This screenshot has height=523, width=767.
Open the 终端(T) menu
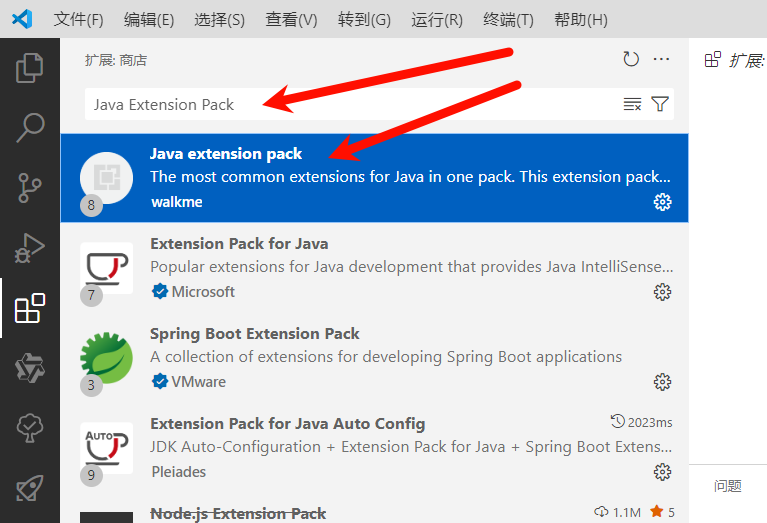[x=508, y=20]
